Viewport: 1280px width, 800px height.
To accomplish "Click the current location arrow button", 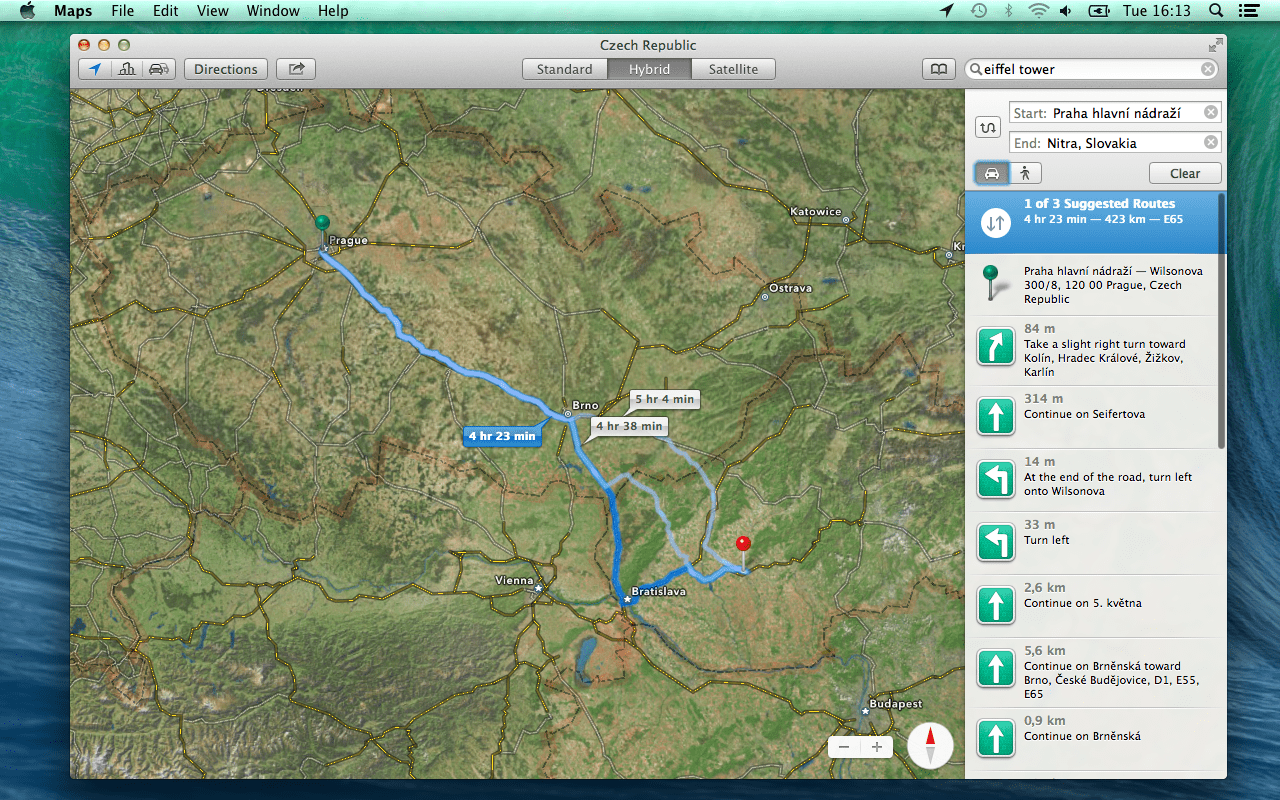I will (95, 69).
